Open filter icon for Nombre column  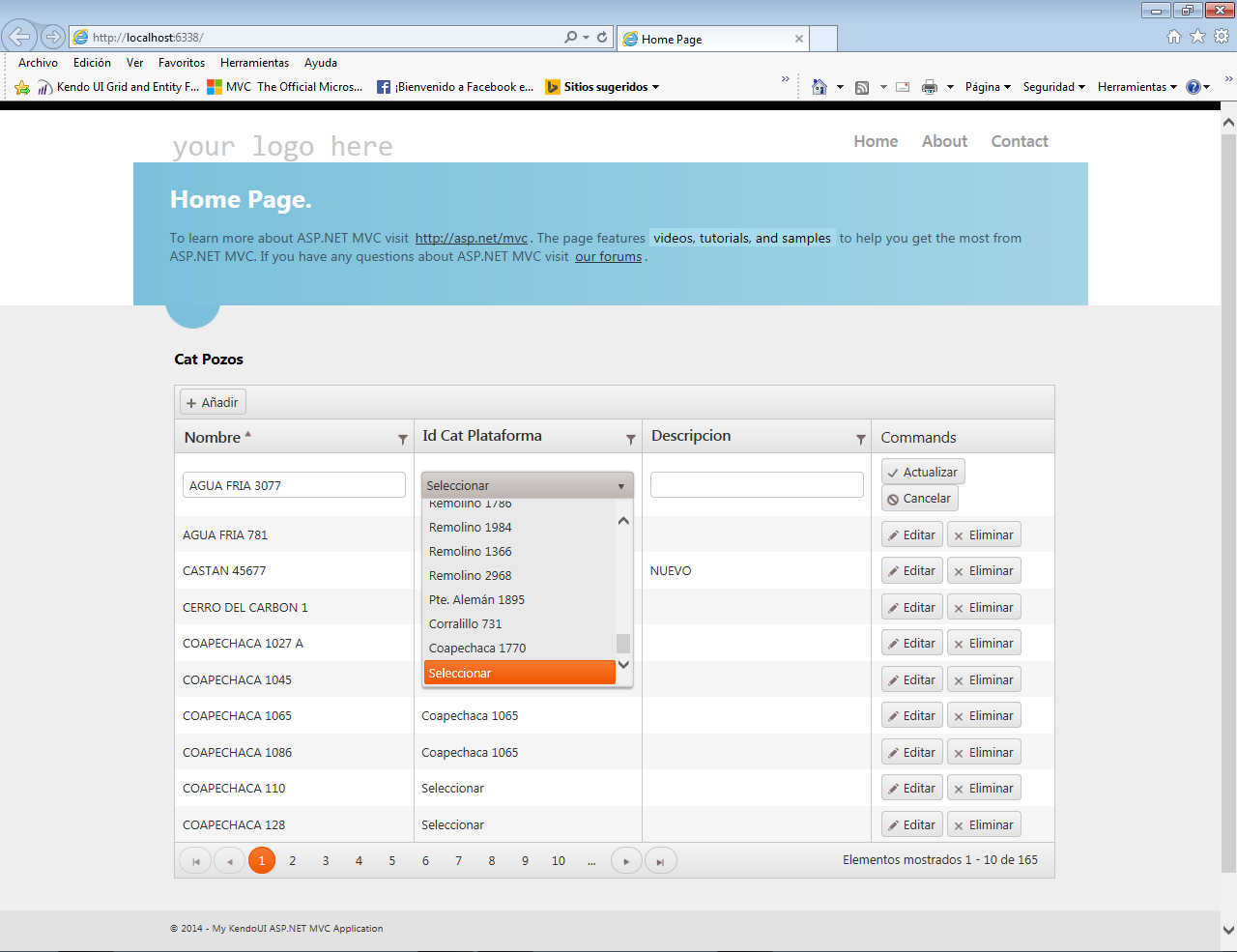click(x=403, y=440)
